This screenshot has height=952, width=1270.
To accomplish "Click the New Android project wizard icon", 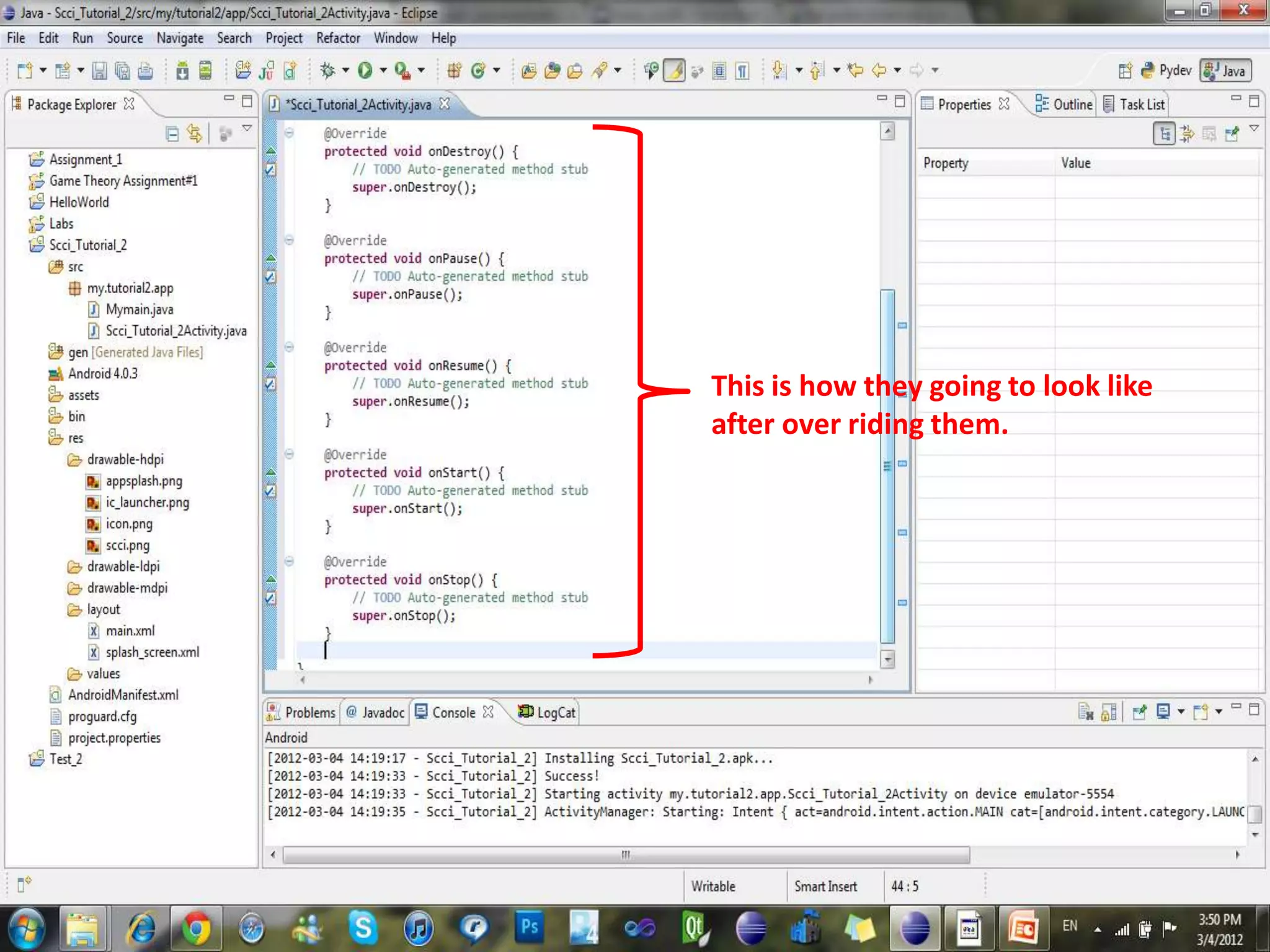I will [x=243, y=71].
